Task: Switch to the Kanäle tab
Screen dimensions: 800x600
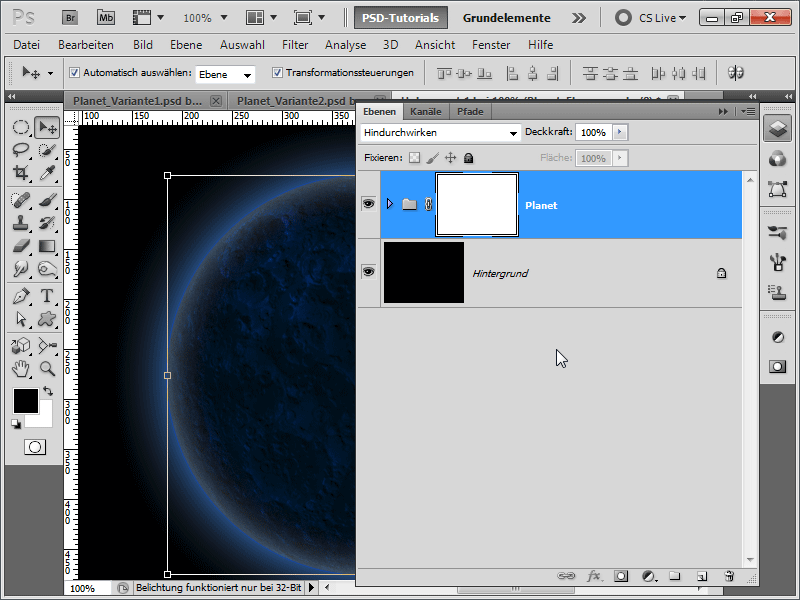Action: click(426, 112)
